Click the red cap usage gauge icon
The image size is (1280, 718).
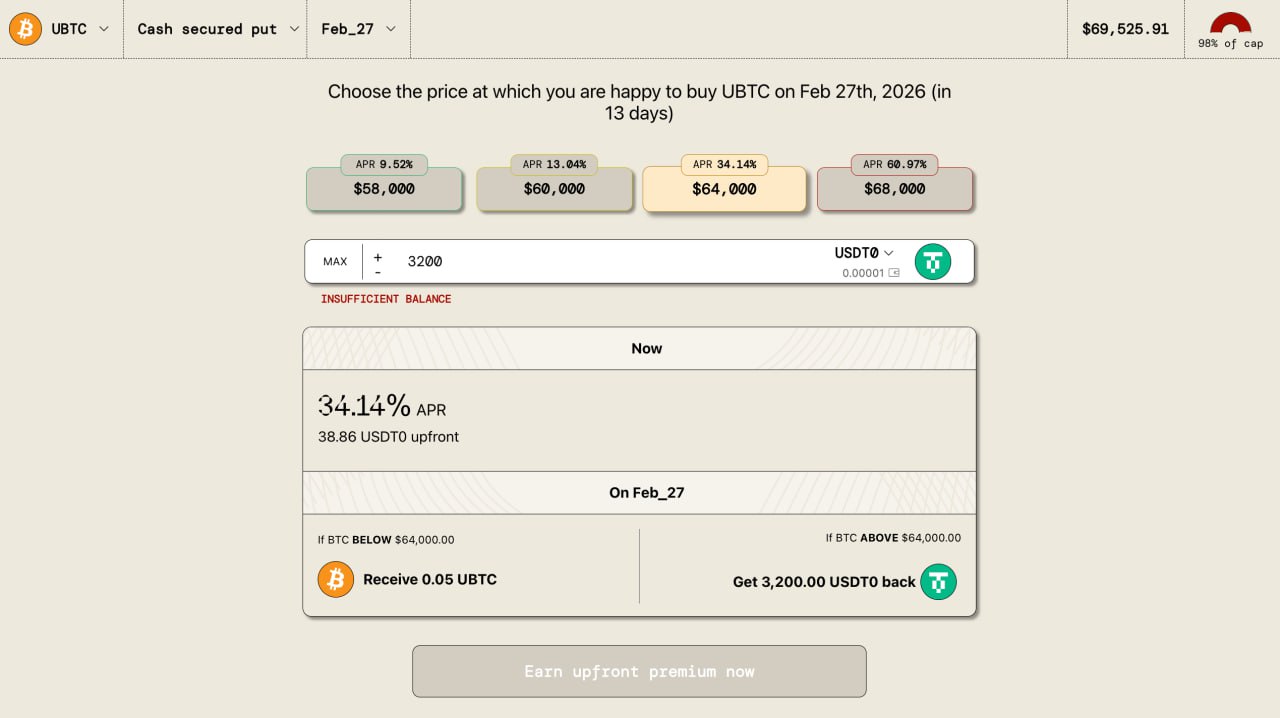pyautogui.click(x=1230, y=25)
